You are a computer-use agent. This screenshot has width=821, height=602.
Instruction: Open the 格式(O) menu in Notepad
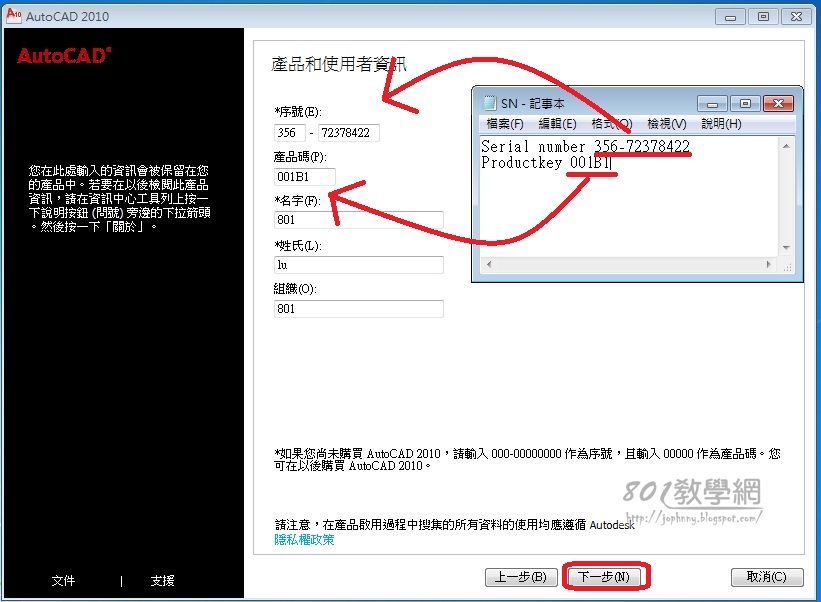coord(612,124)
